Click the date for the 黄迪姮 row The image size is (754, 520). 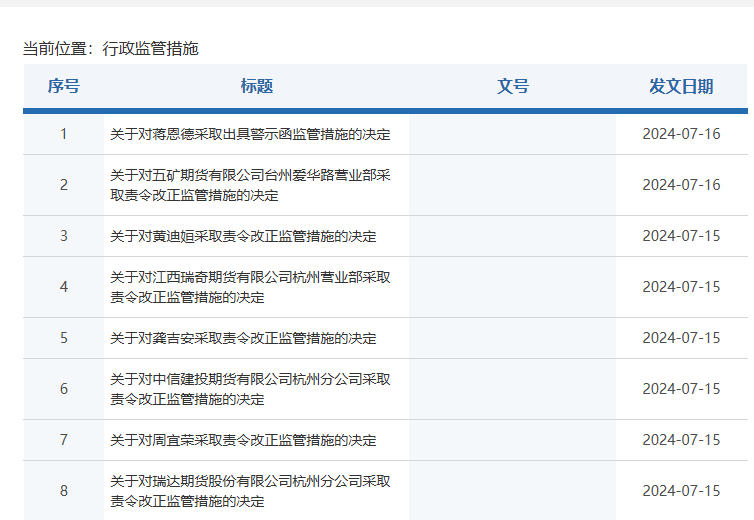click(x=681, y=236)
